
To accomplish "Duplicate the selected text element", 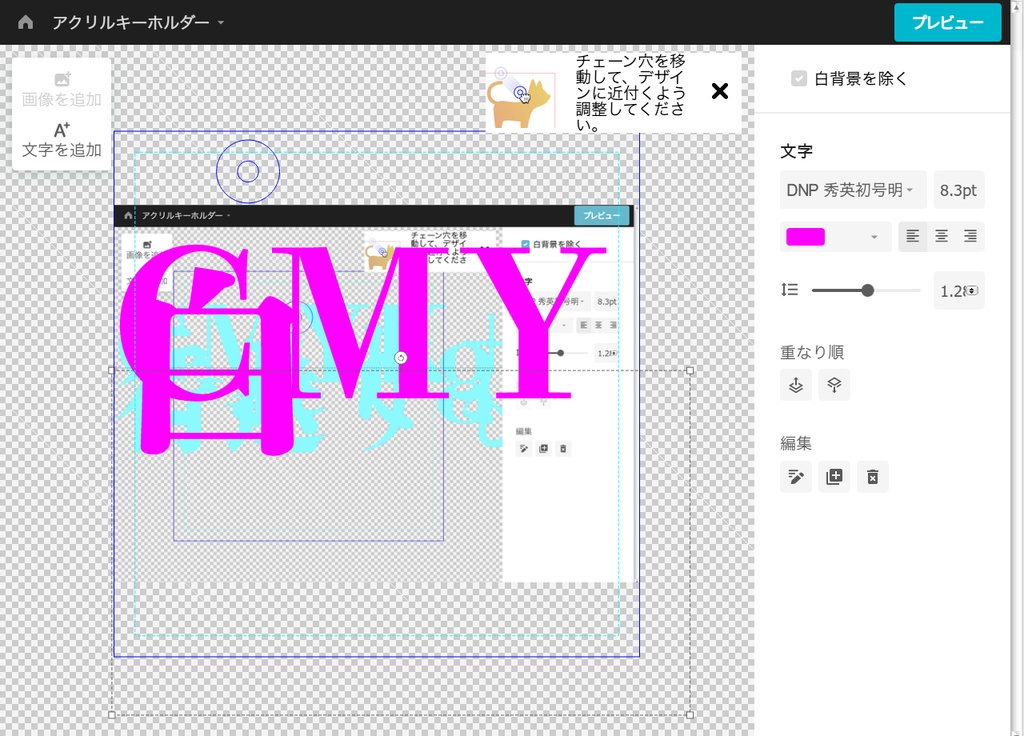I will tap(834, 477).
